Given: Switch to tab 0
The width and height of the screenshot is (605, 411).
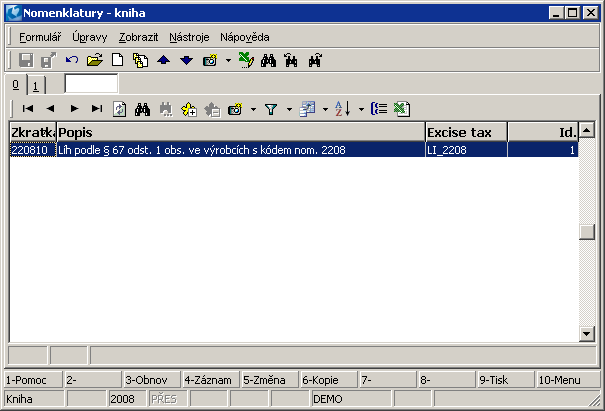Looking at the screenshot, I should [x=16, y=85].
